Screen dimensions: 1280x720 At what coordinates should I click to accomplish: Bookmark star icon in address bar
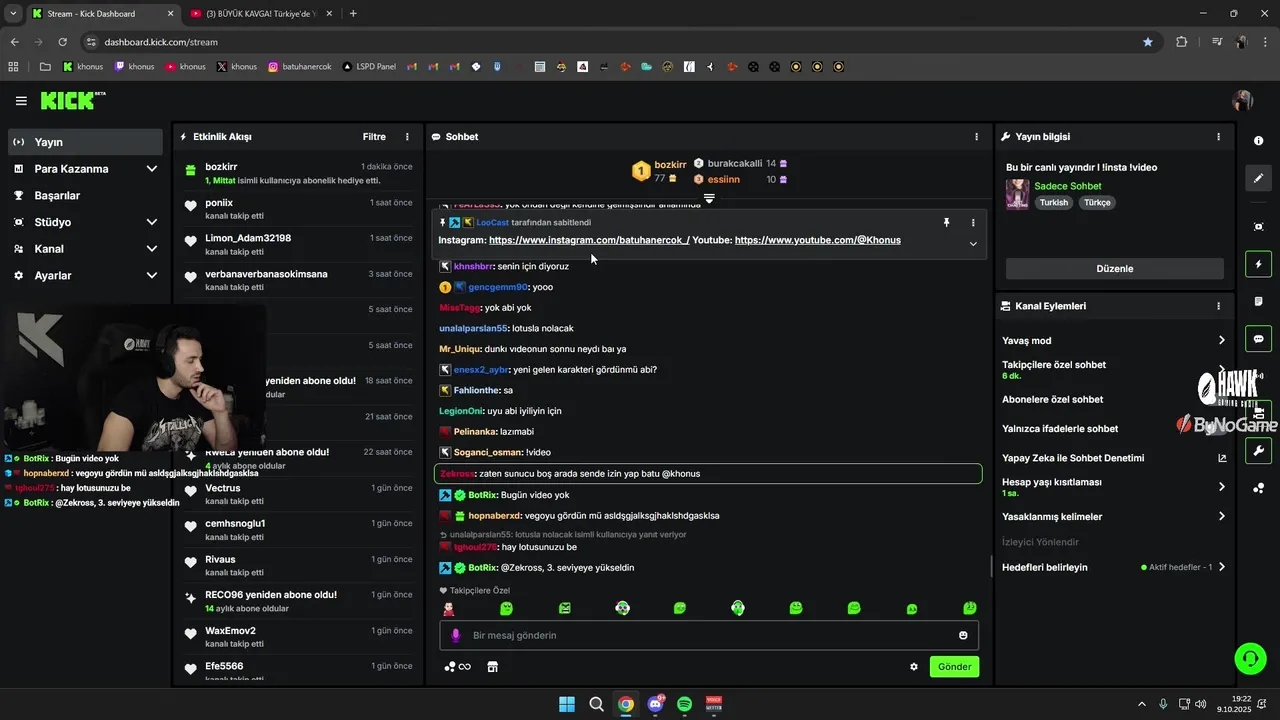(1148, 42)
